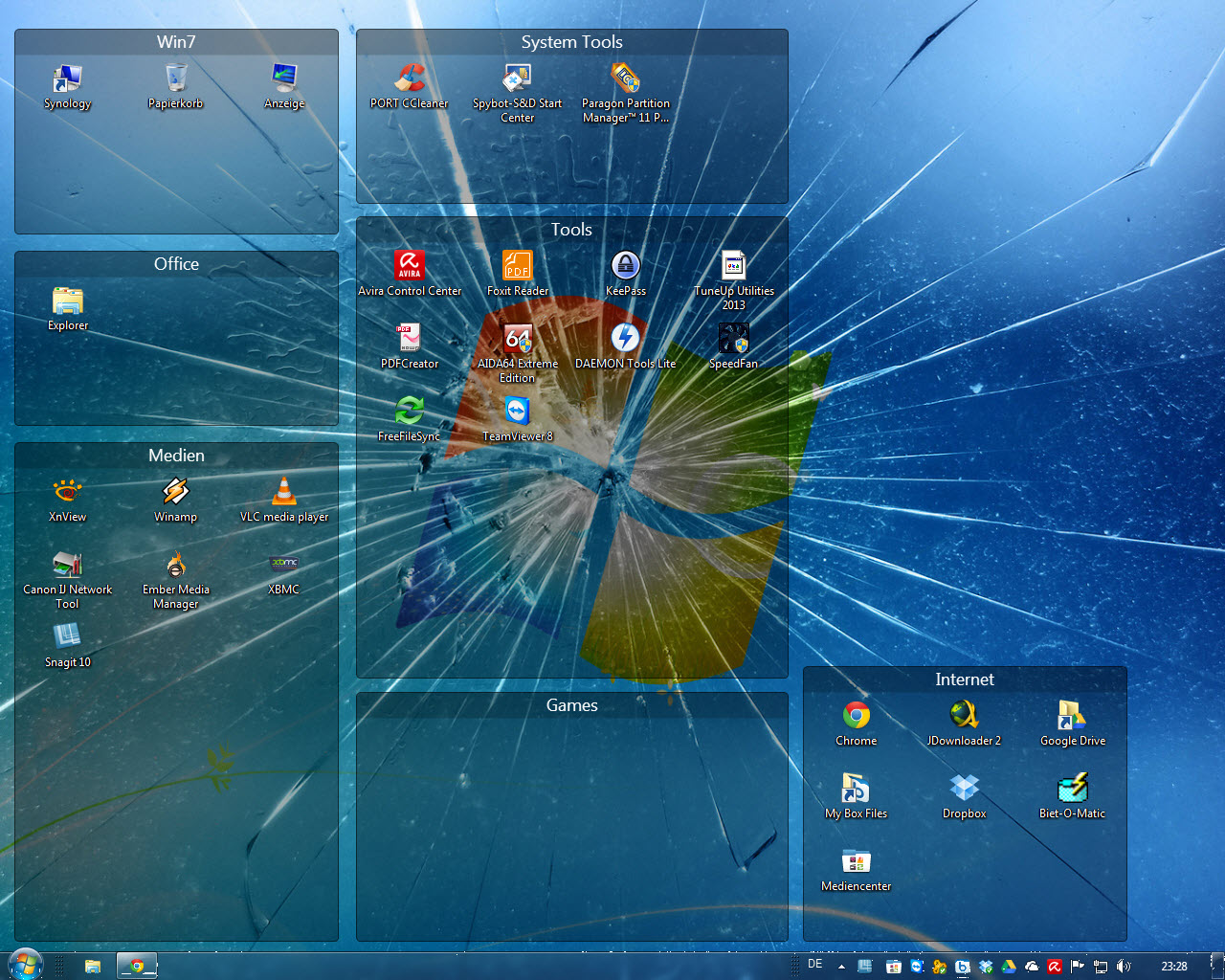The image size is (1225, 980).
Task: Switch to Chrome in the taskbar
Action: 137,966
